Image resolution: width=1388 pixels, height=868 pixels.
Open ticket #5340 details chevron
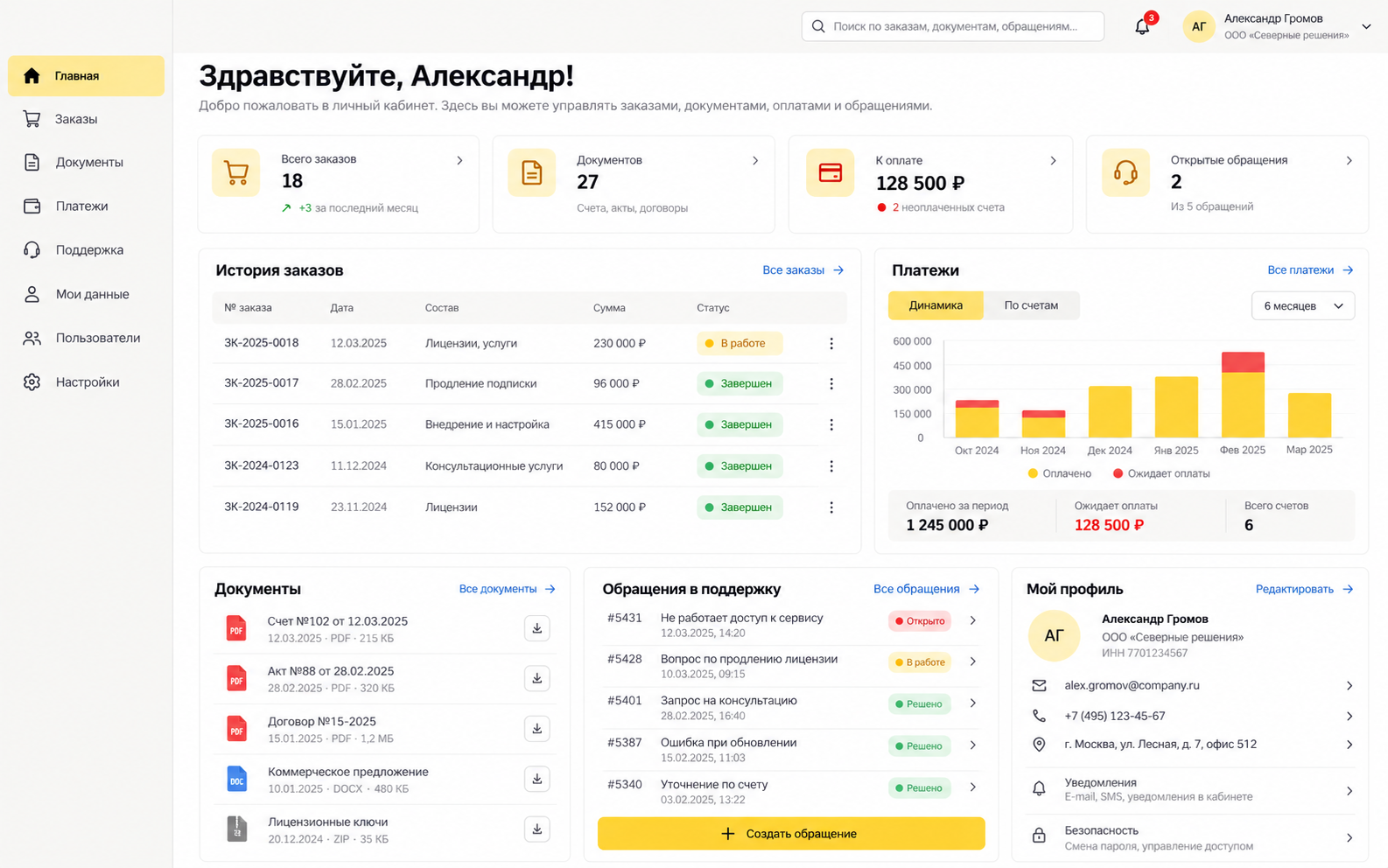(x=973, y=787)
